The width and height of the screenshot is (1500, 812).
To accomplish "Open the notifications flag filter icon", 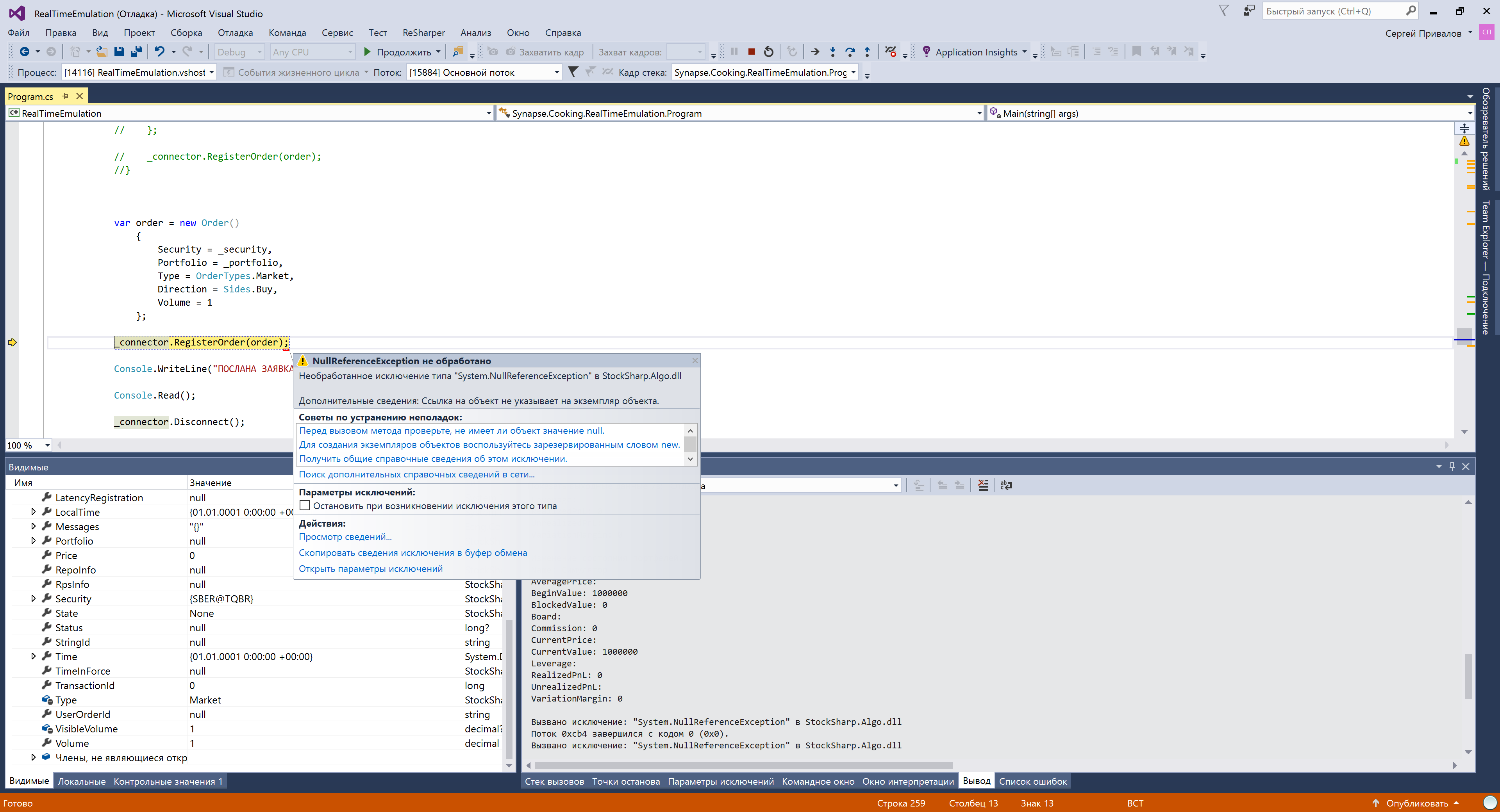I will [x=1224, y=11].
